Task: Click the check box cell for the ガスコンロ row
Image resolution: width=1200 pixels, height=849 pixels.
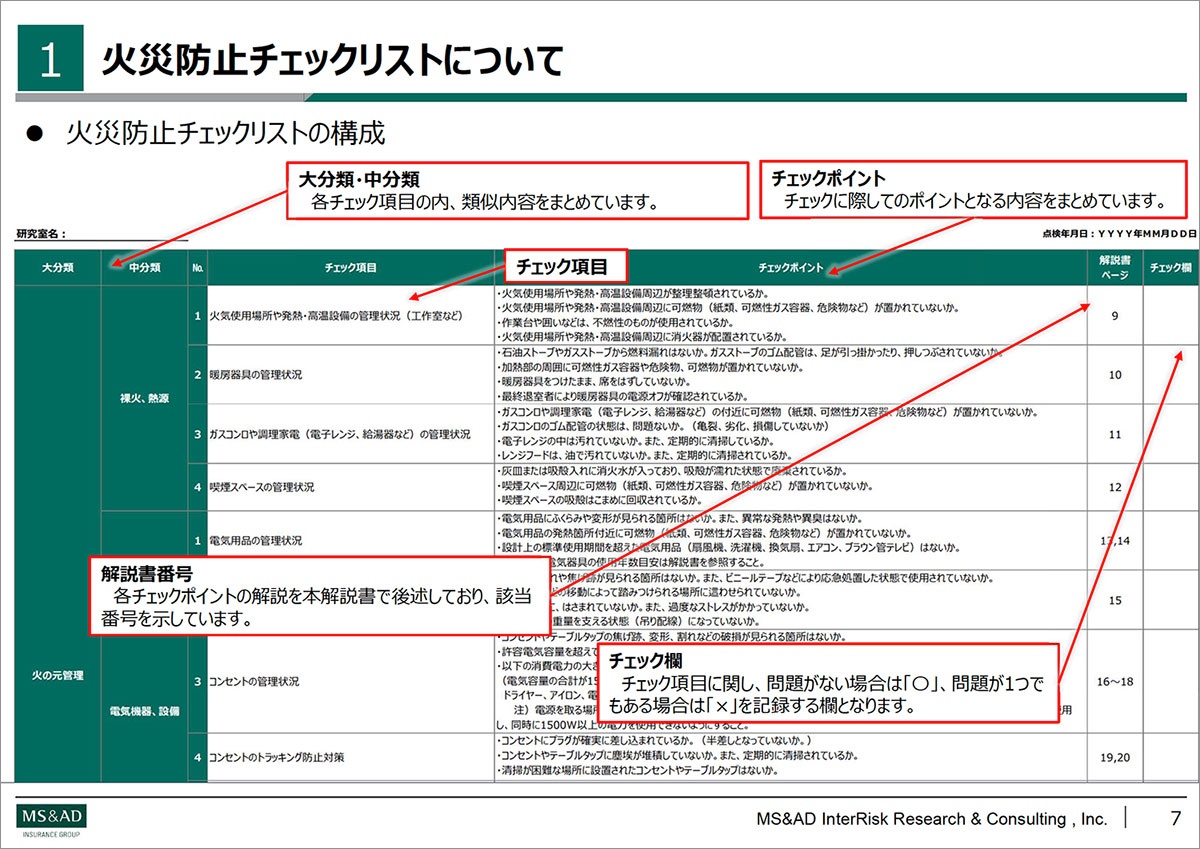Action: pos(1169,435)
